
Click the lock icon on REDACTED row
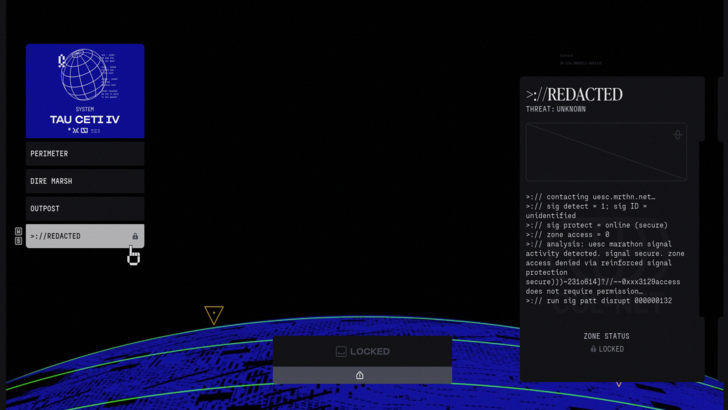[x=135, y=236]
